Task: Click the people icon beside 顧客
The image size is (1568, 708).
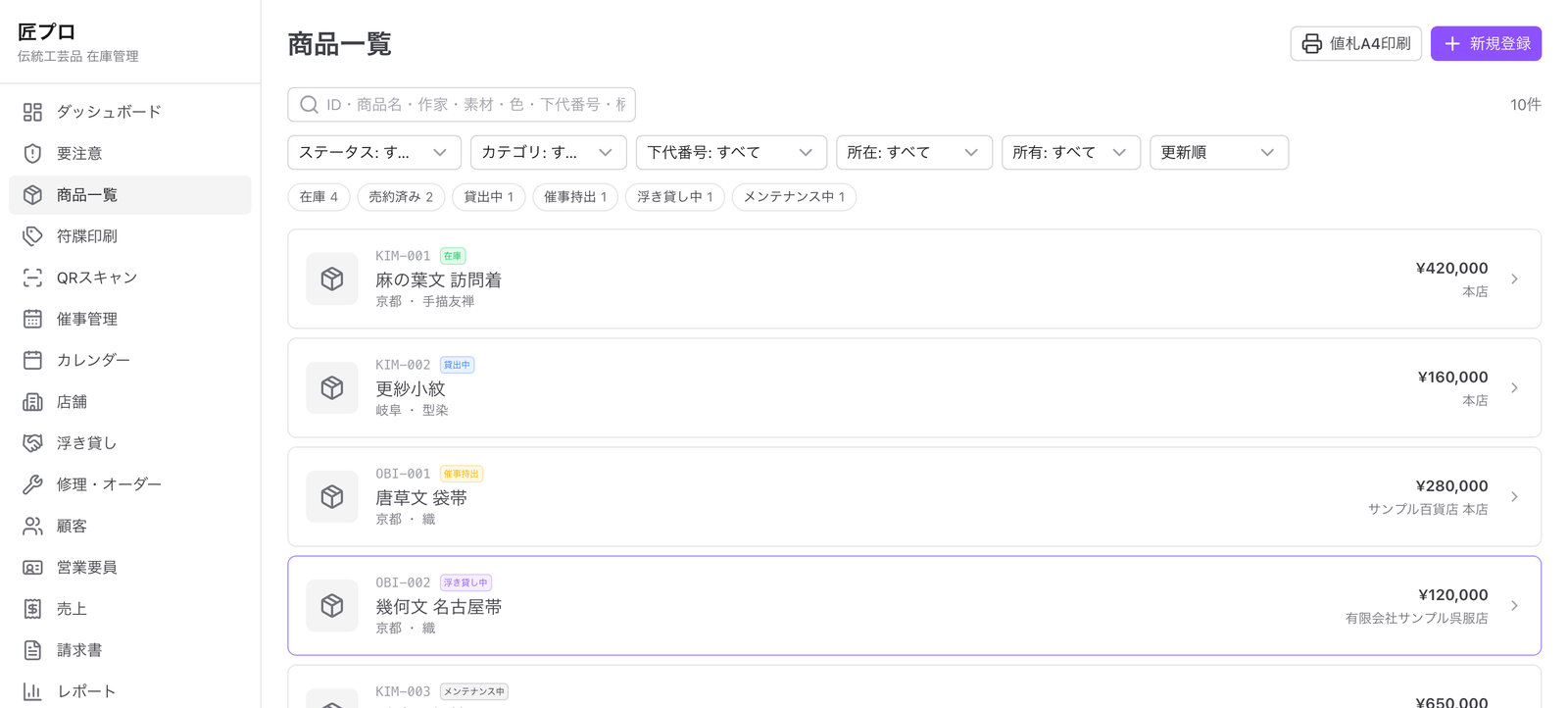Action: click(x=32, y=526)
